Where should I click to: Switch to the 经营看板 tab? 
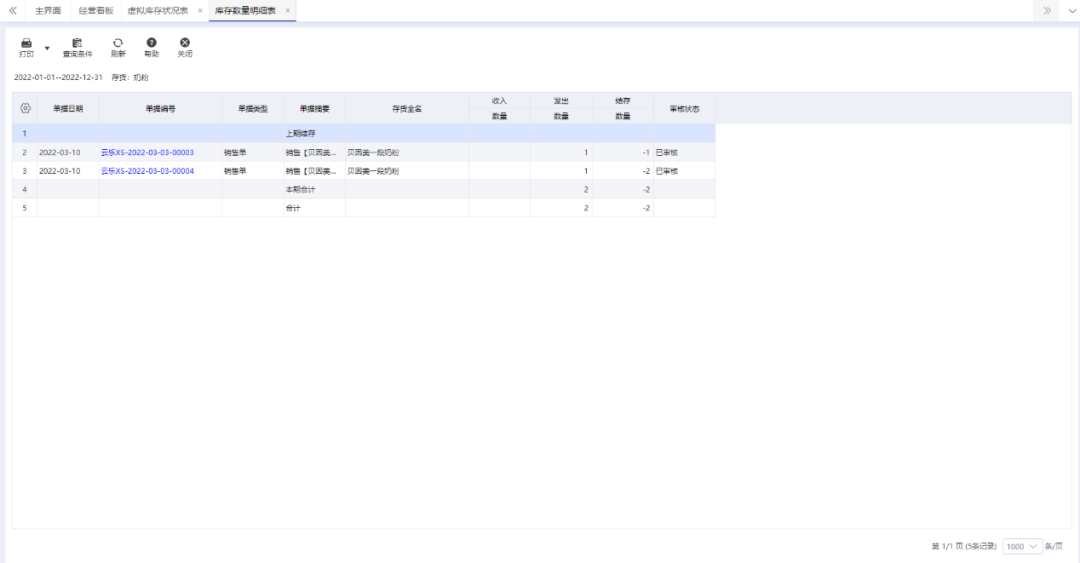click(x=96, y=10)
